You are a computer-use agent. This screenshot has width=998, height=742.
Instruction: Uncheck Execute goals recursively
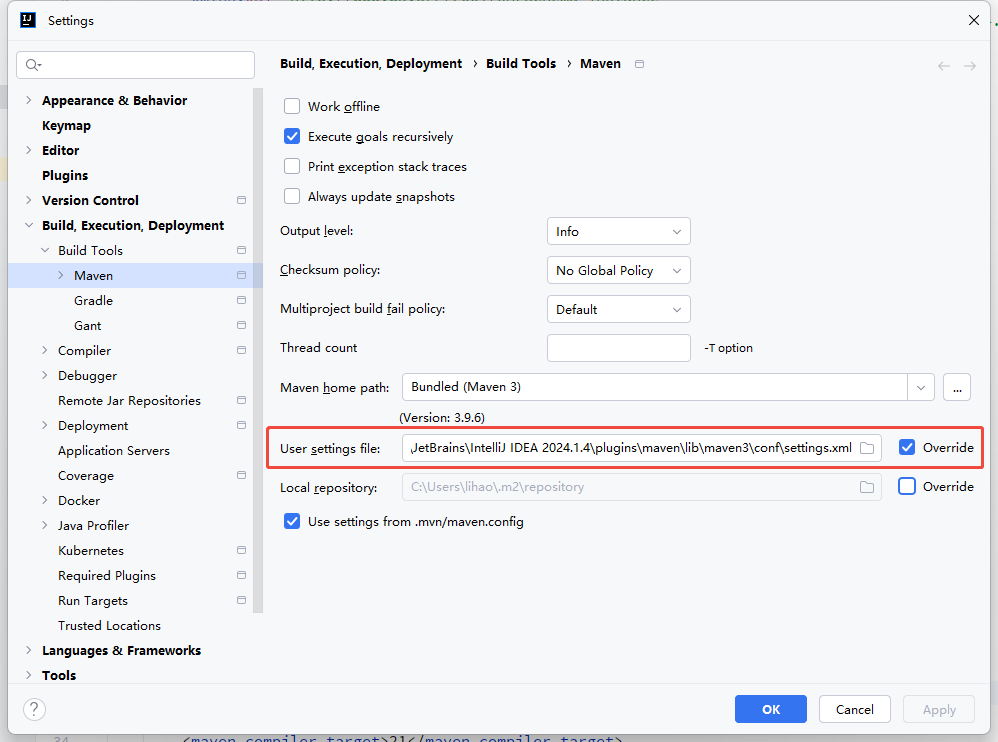[x=292, y=137]
